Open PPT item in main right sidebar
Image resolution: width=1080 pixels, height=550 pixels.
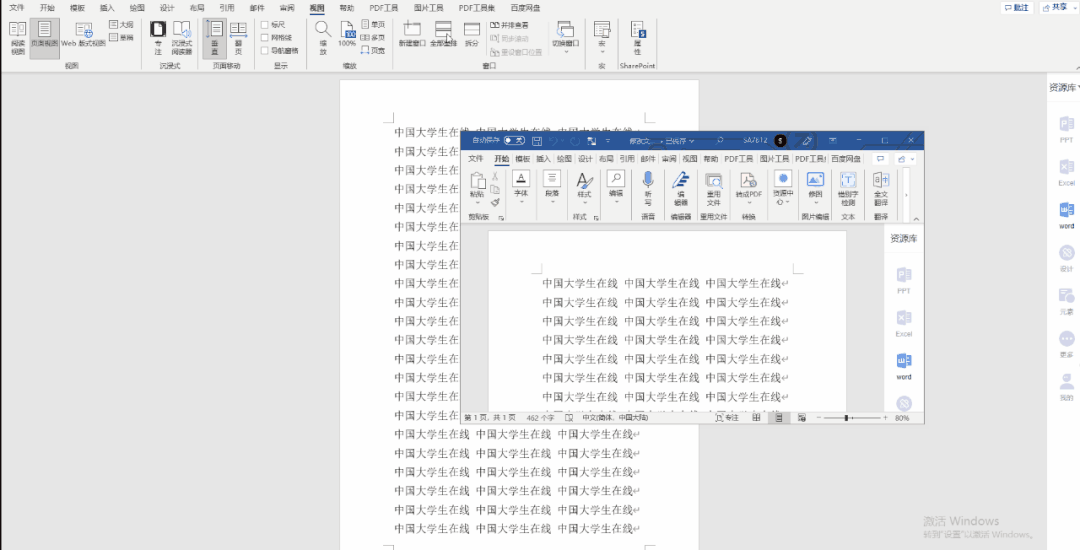click(x=1066, y=129)
